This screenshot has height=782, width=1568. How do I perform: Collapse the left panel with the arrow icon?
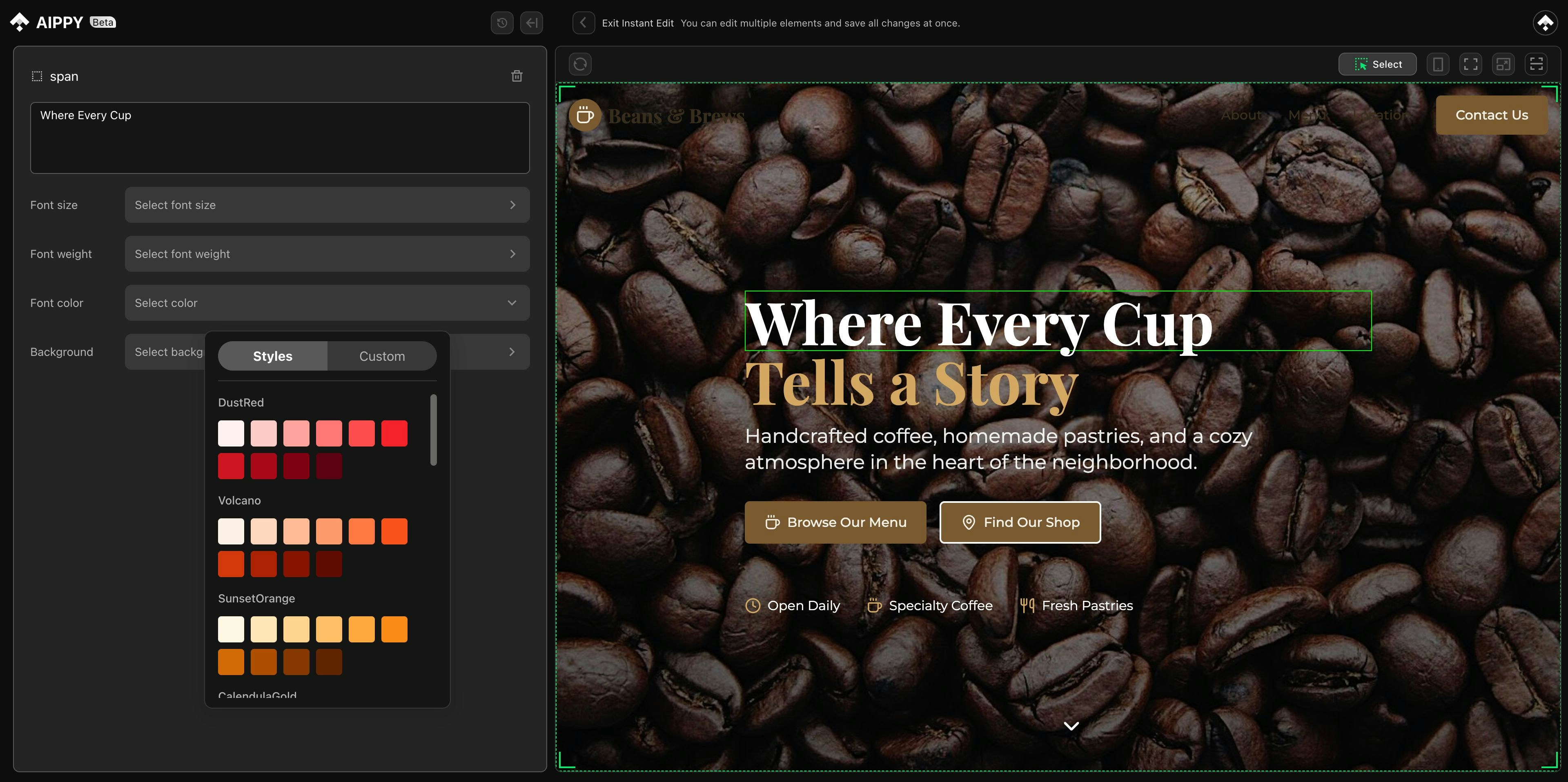pyautogui.click(x=531, y=23)
